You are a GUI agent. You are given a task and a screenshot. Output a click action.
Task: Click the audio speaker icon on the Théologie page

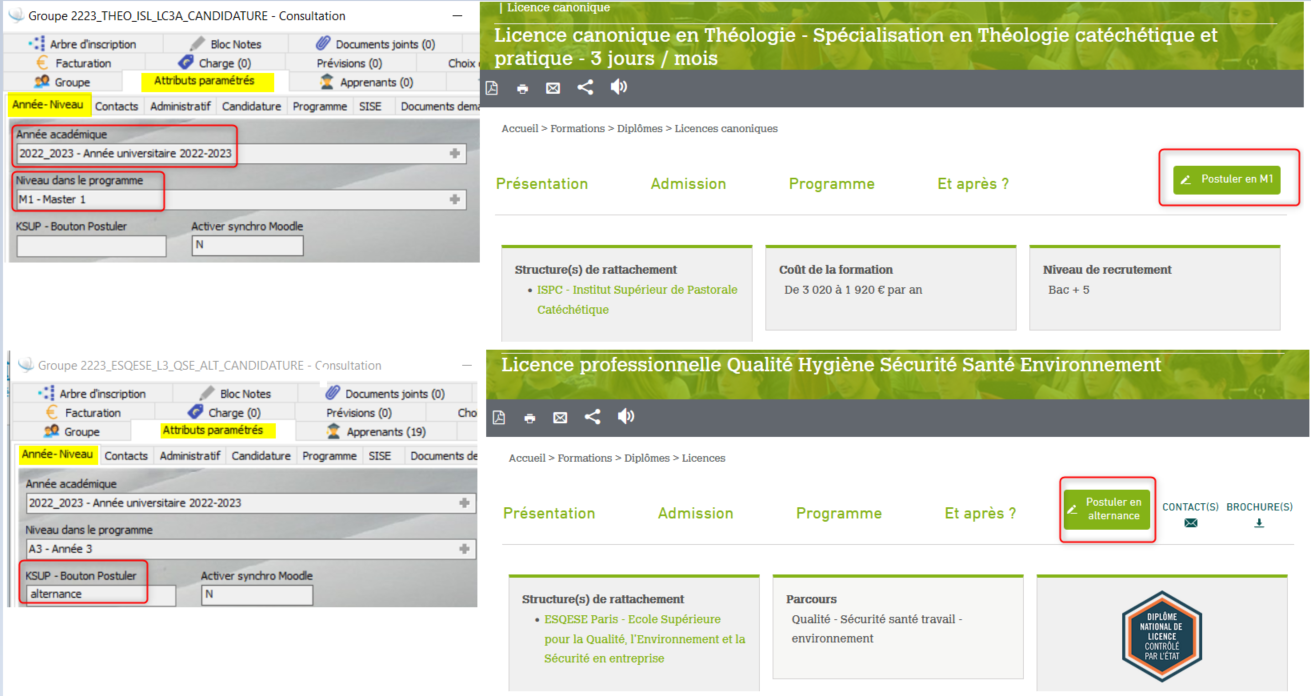[619, 87]
